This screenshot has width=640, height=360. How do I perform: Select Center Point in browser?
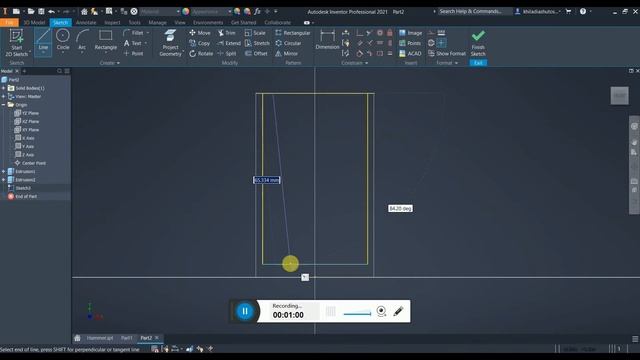point(30,163)
